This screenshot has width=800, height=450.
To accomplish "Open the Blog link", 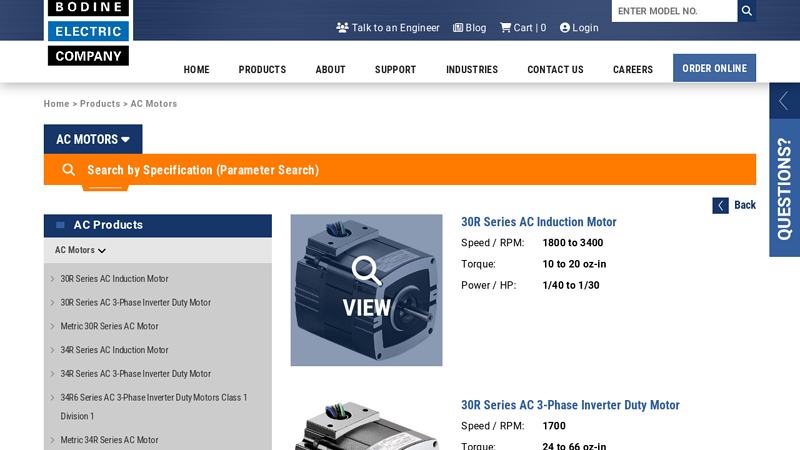I will tap(469, 28).
